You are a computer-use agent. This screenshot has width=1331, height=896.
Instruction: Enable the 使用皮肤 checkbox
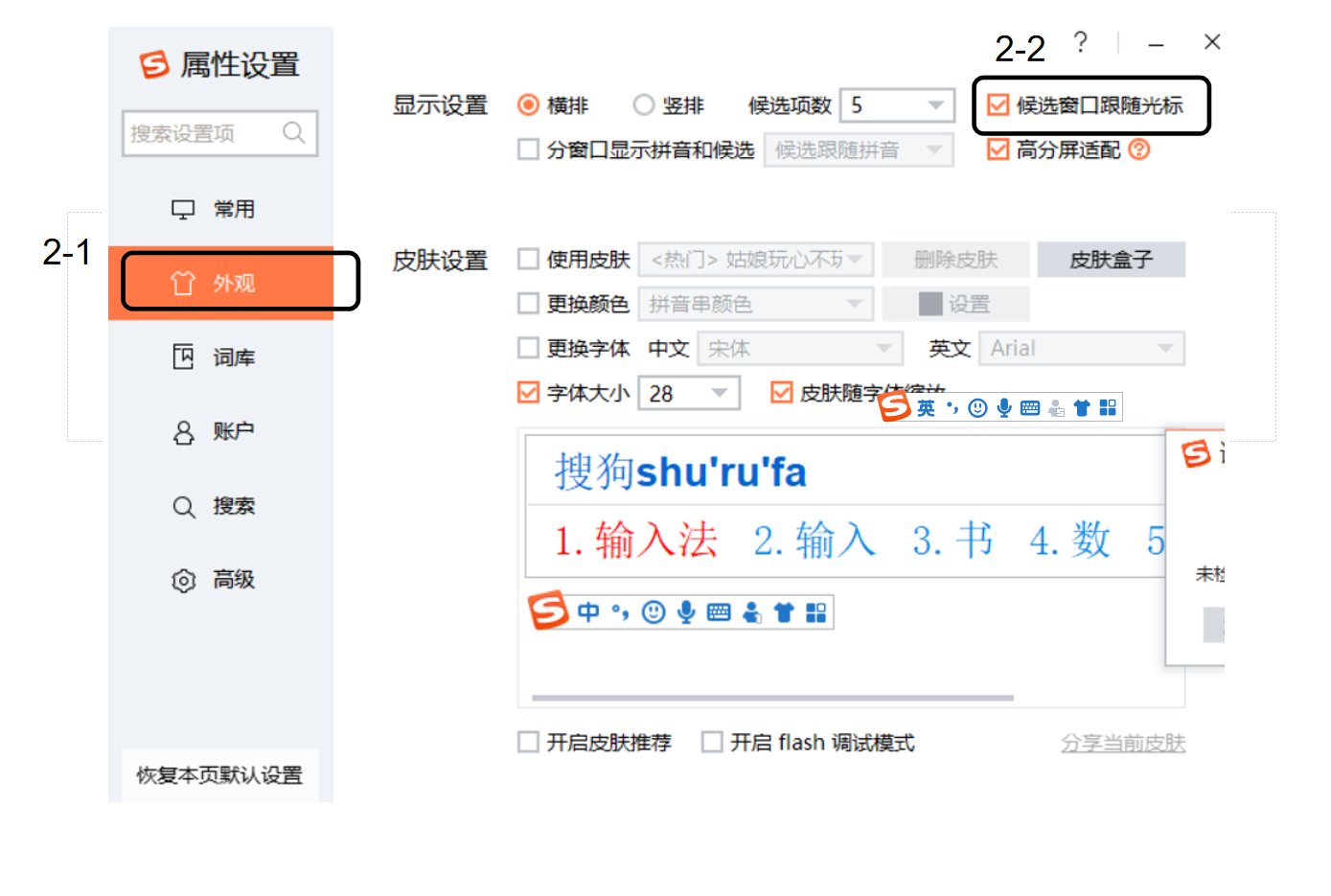(528, 260)
